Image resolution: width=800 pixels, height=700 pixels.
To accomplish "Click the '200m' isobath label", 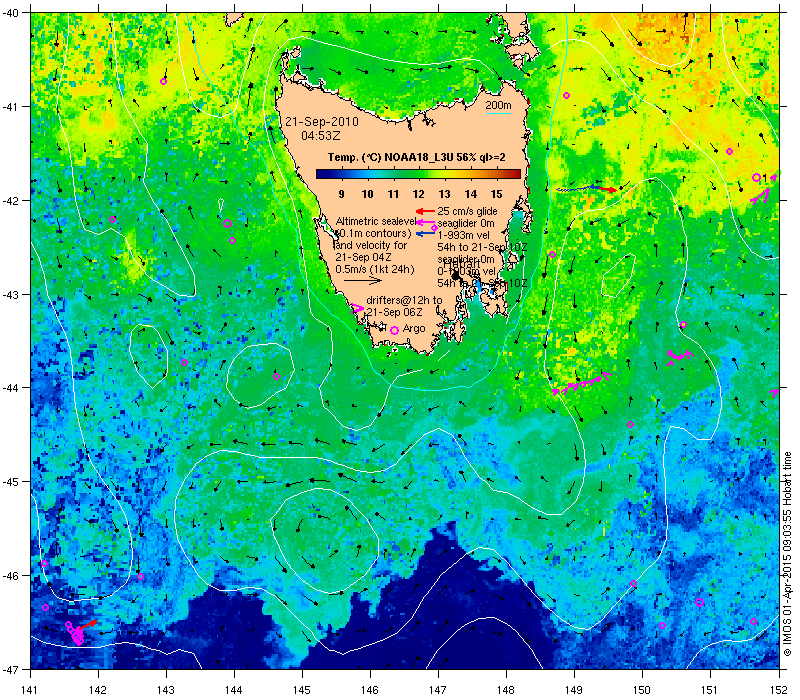I will point(498,105).
